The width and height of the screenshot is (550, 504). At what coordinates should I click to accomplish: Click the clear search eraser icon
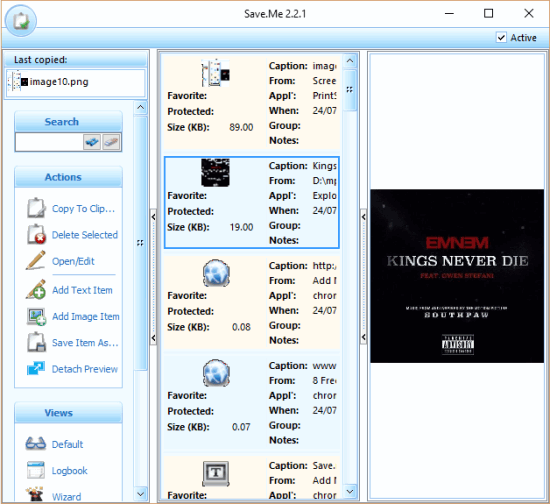112,142
